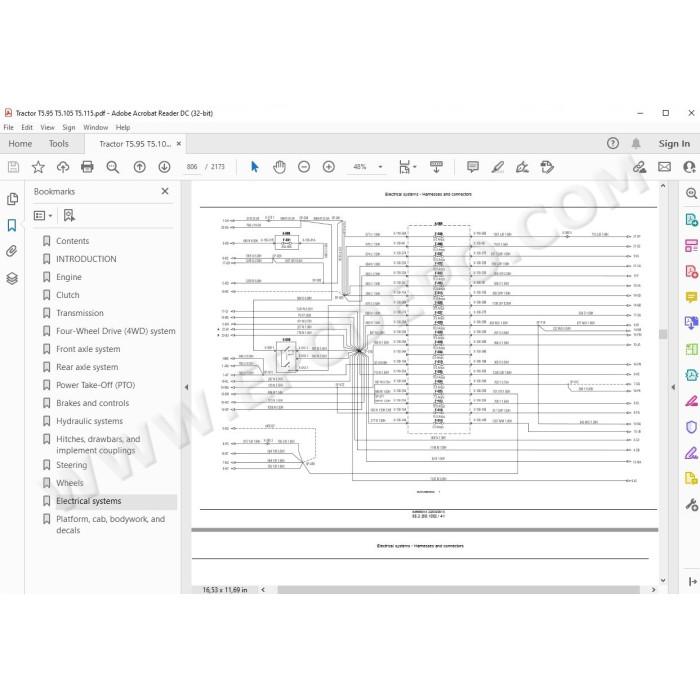Jump to Four-Wheel Drive (4WD) system bookmark

(x=116, y=331)
